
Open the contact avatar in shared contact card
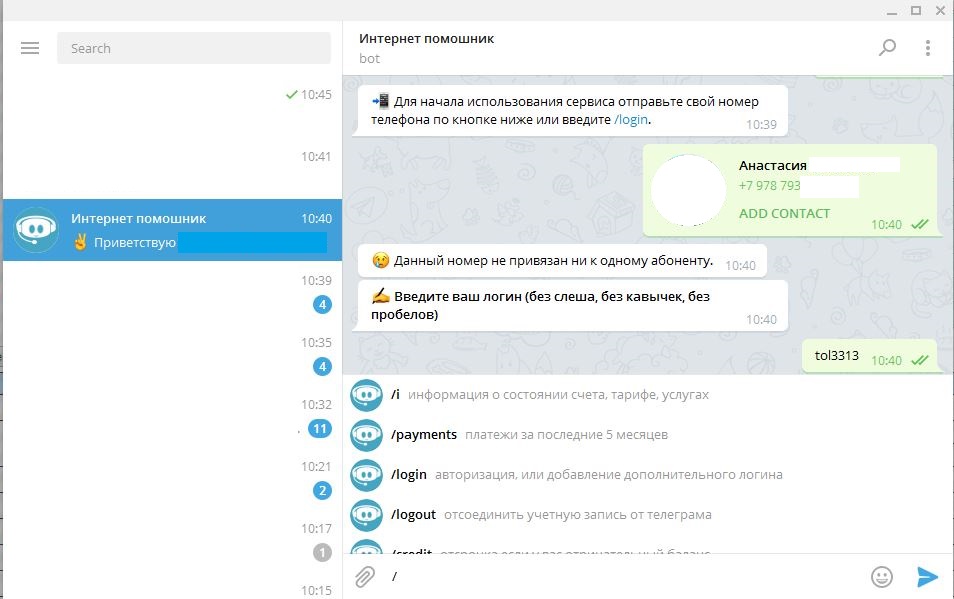688,190
